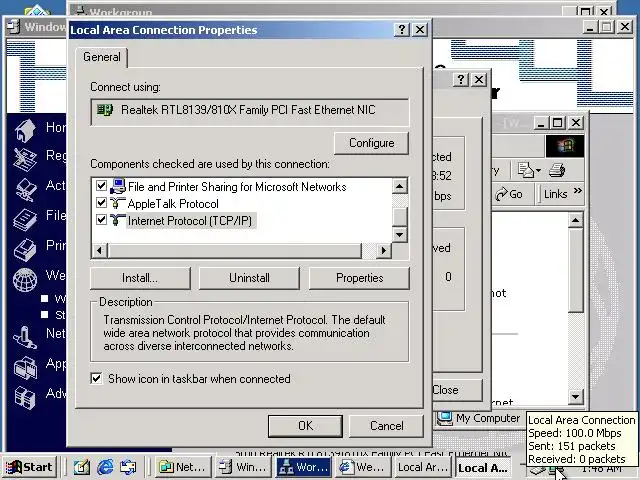Click the component list scroll left arrow

pos(100,250)
